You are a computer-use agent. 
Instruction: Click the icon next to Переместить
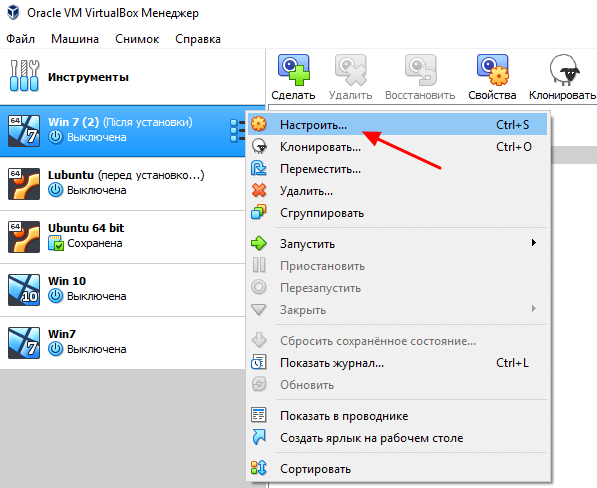point(259,168)
